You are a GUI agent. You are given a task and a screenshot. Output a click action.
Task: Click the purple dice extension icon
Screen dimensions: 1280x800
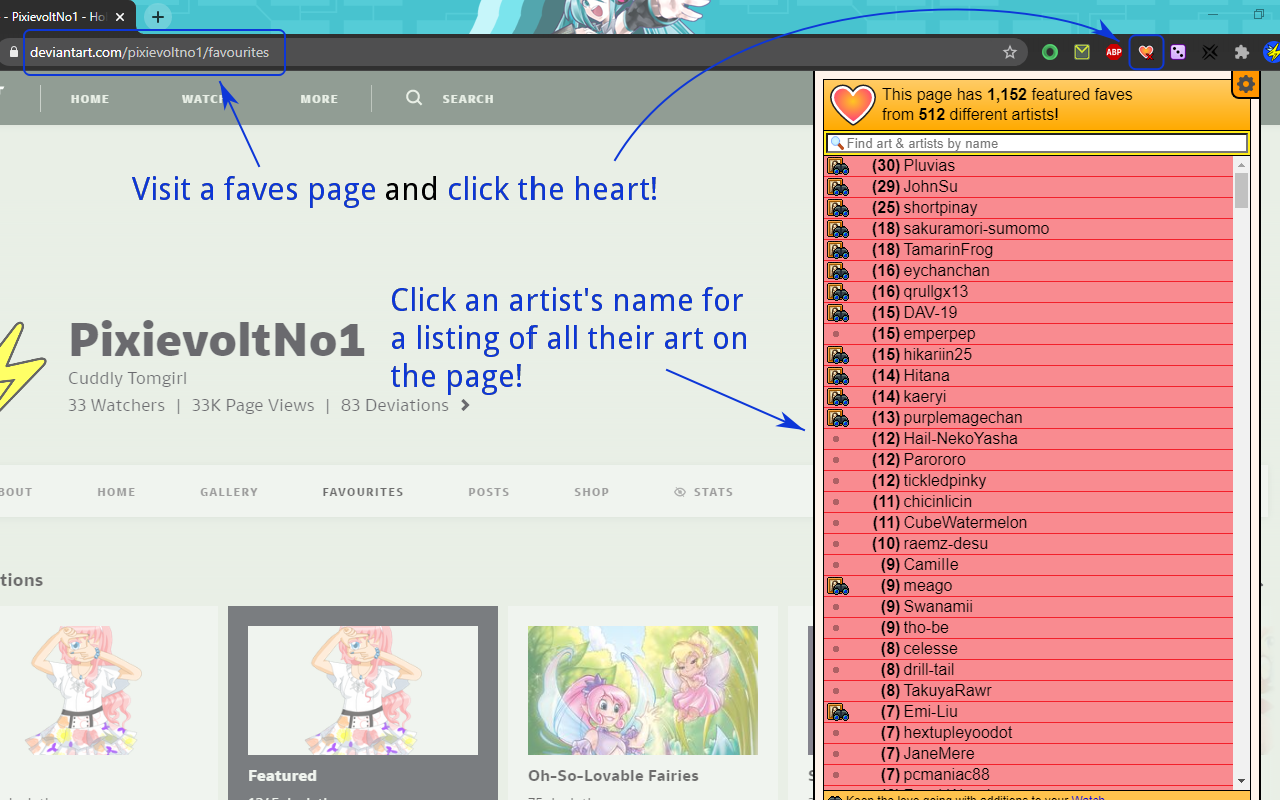(1178, 52)
